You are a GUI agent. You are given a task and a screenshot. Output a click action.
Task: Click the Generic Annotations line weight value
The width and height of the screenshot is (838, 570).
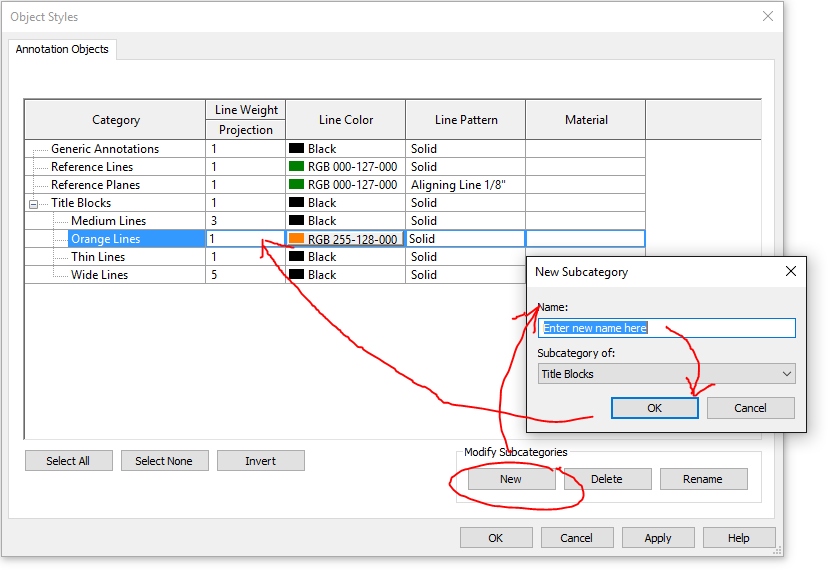[245, 149]
